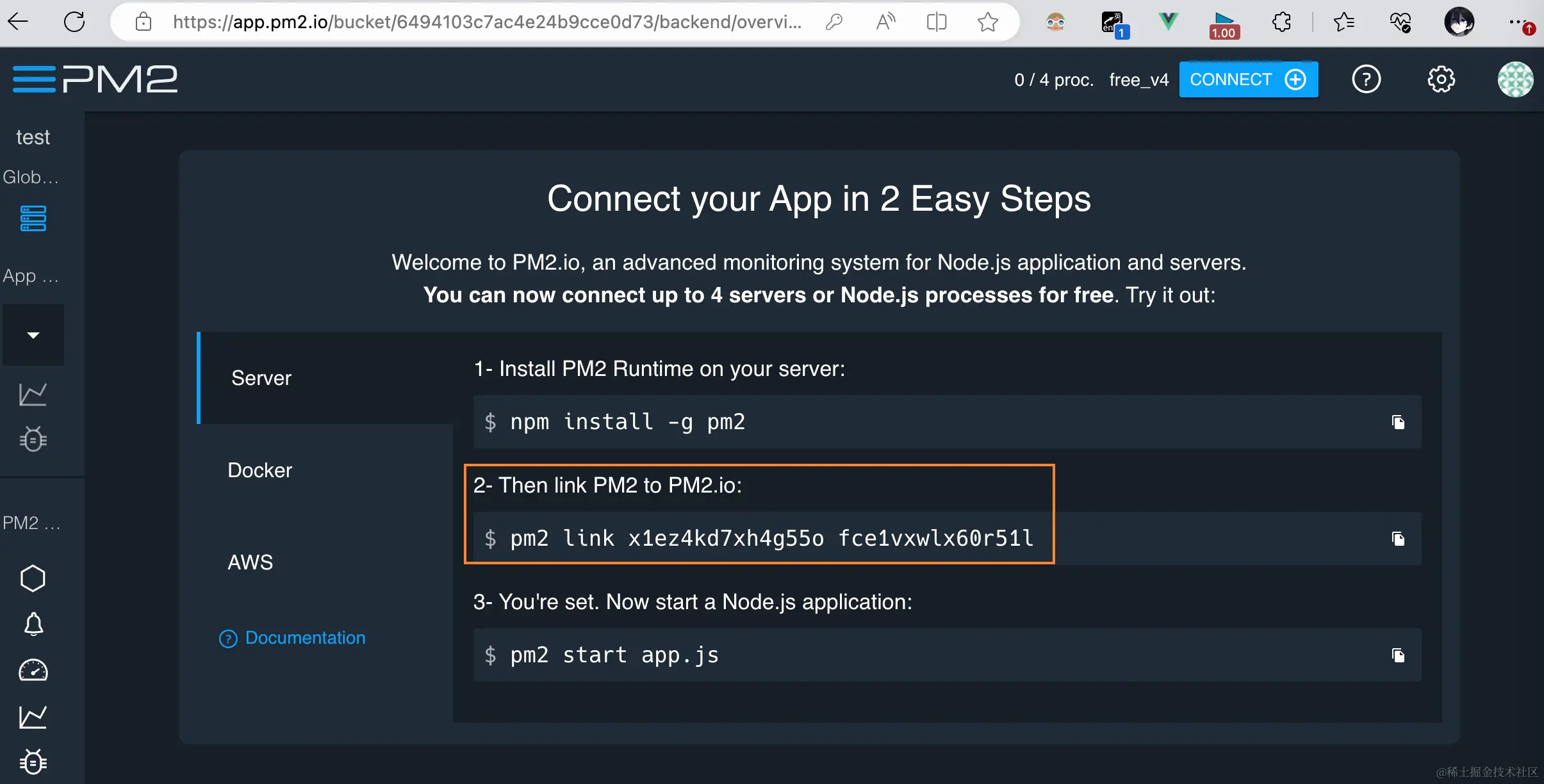The width and height of the screenshot is (1544, 784).
Task: Open the Documentation link
Action: 292,638
